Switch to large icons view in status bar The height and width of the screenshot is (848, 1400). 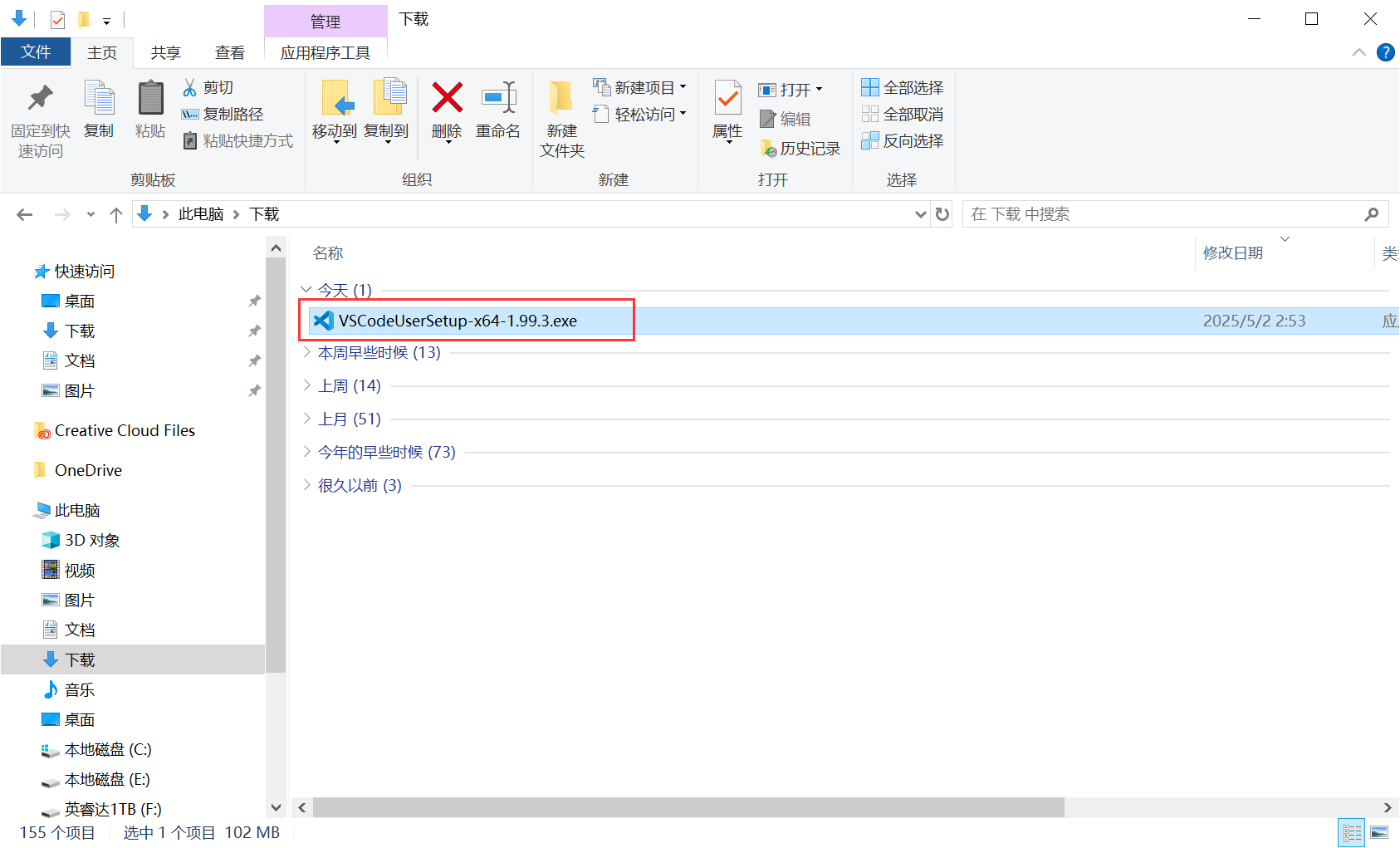click(1379, 832)
